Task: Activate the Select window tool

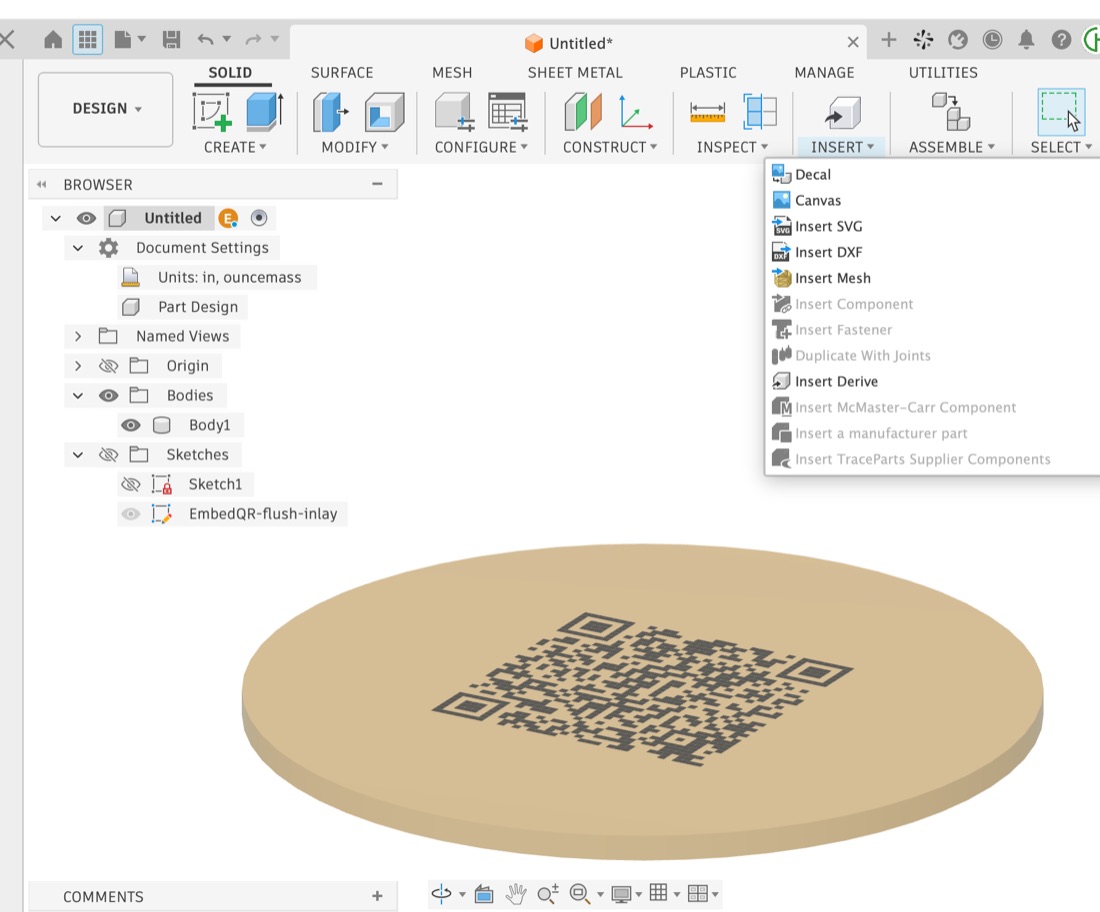Action: point(1061,112)
